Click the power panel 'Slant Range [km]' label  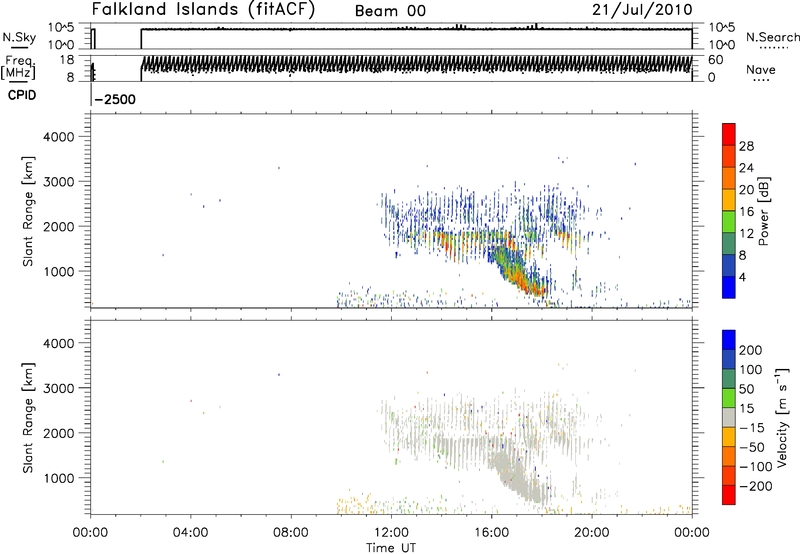tap(28, 211)
